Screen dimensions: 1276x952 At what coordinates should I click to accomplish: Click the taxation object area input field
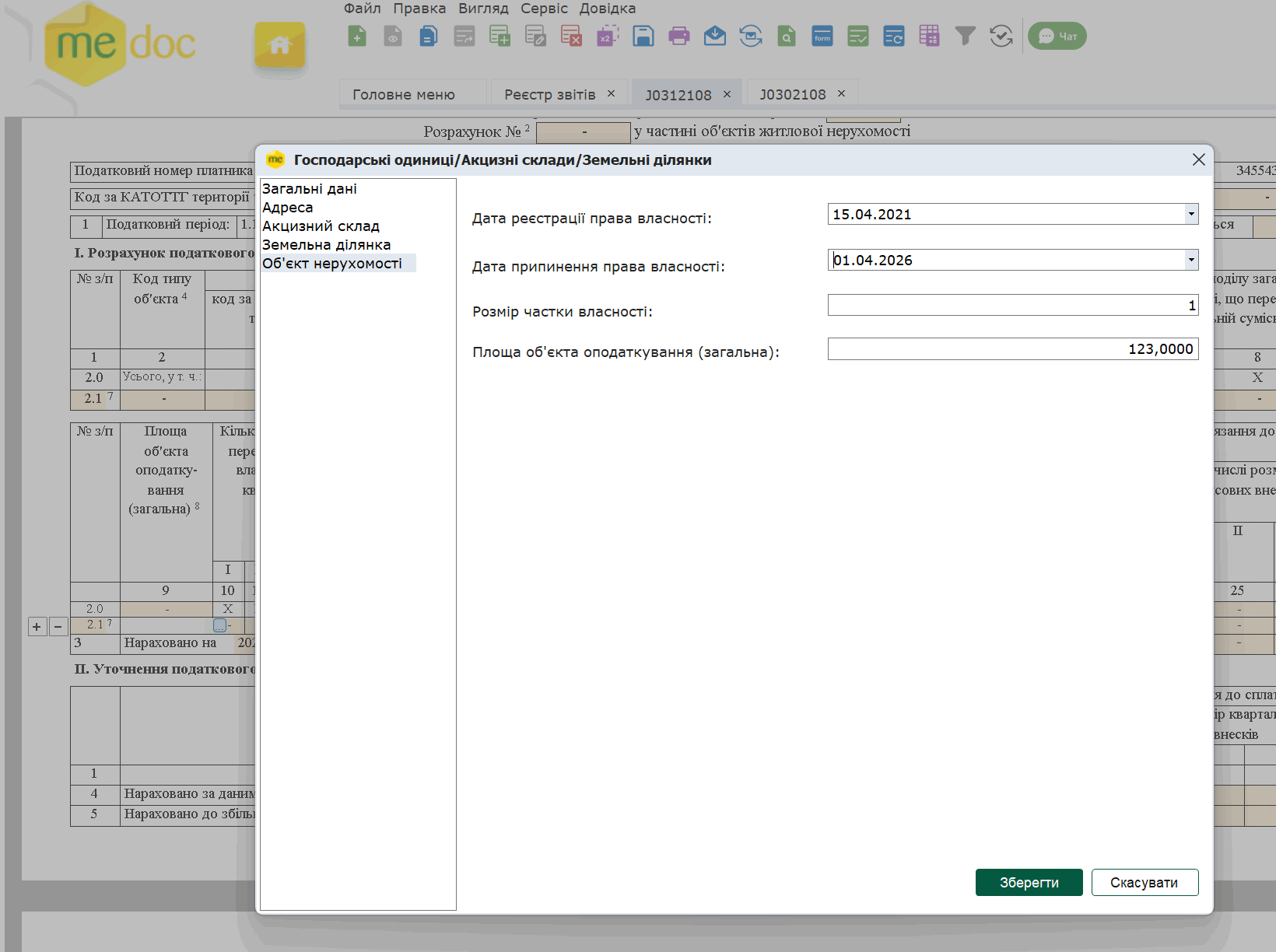pos(1011,349)
